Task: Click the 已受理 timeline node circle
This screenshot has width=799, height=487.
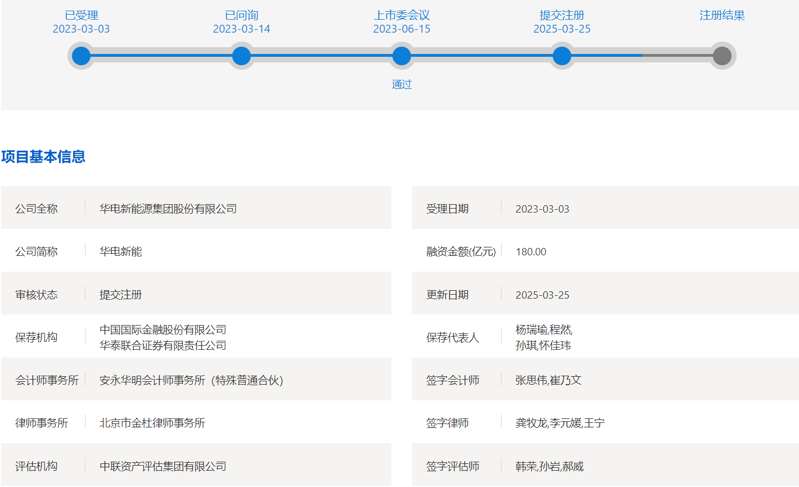Action: (x=81, y=56)
